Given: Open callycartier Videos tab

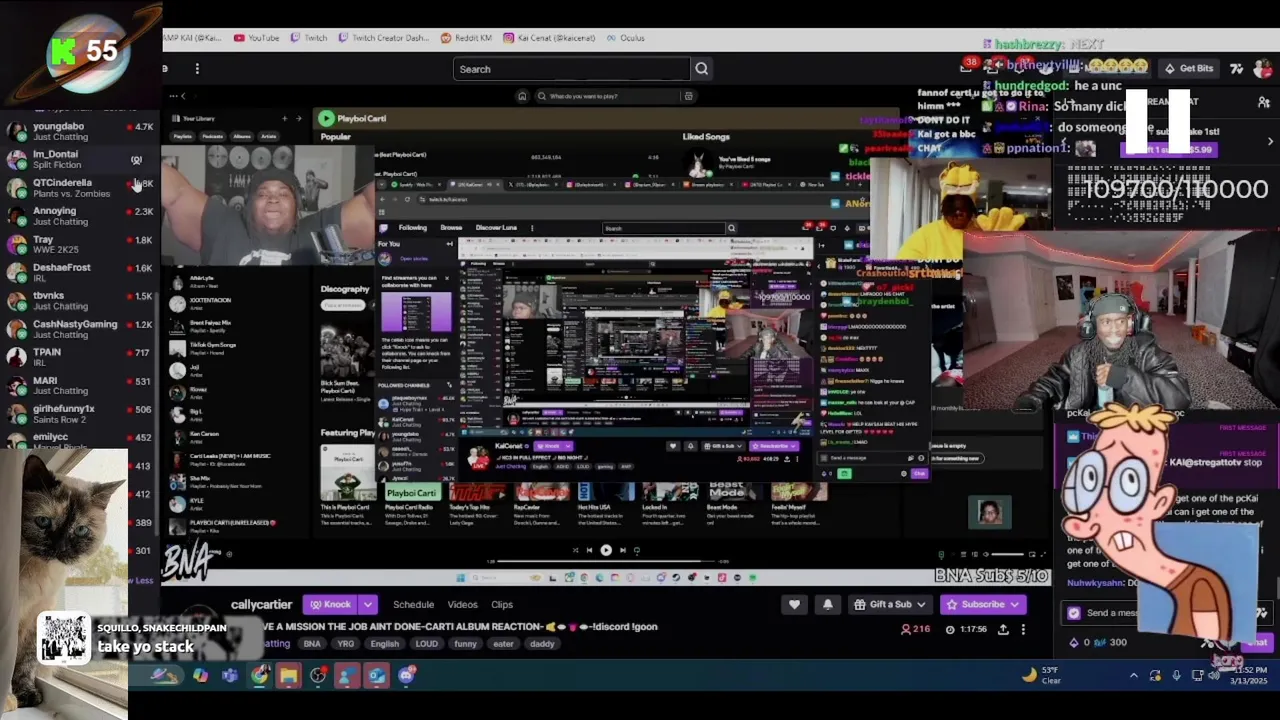Looking at the screenshot, I should point(462,604).
